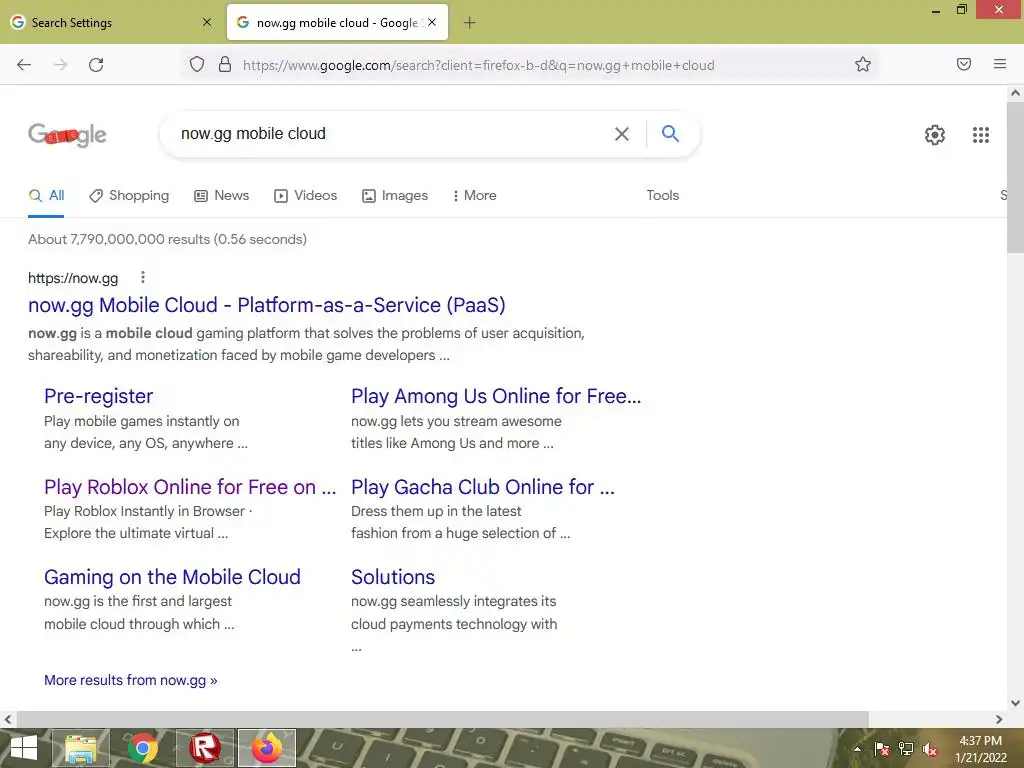The height and width of the screenshot is (768, 1024).
Task: Click the horizontal scrollbar left arrow
Action: coord(8,719)
